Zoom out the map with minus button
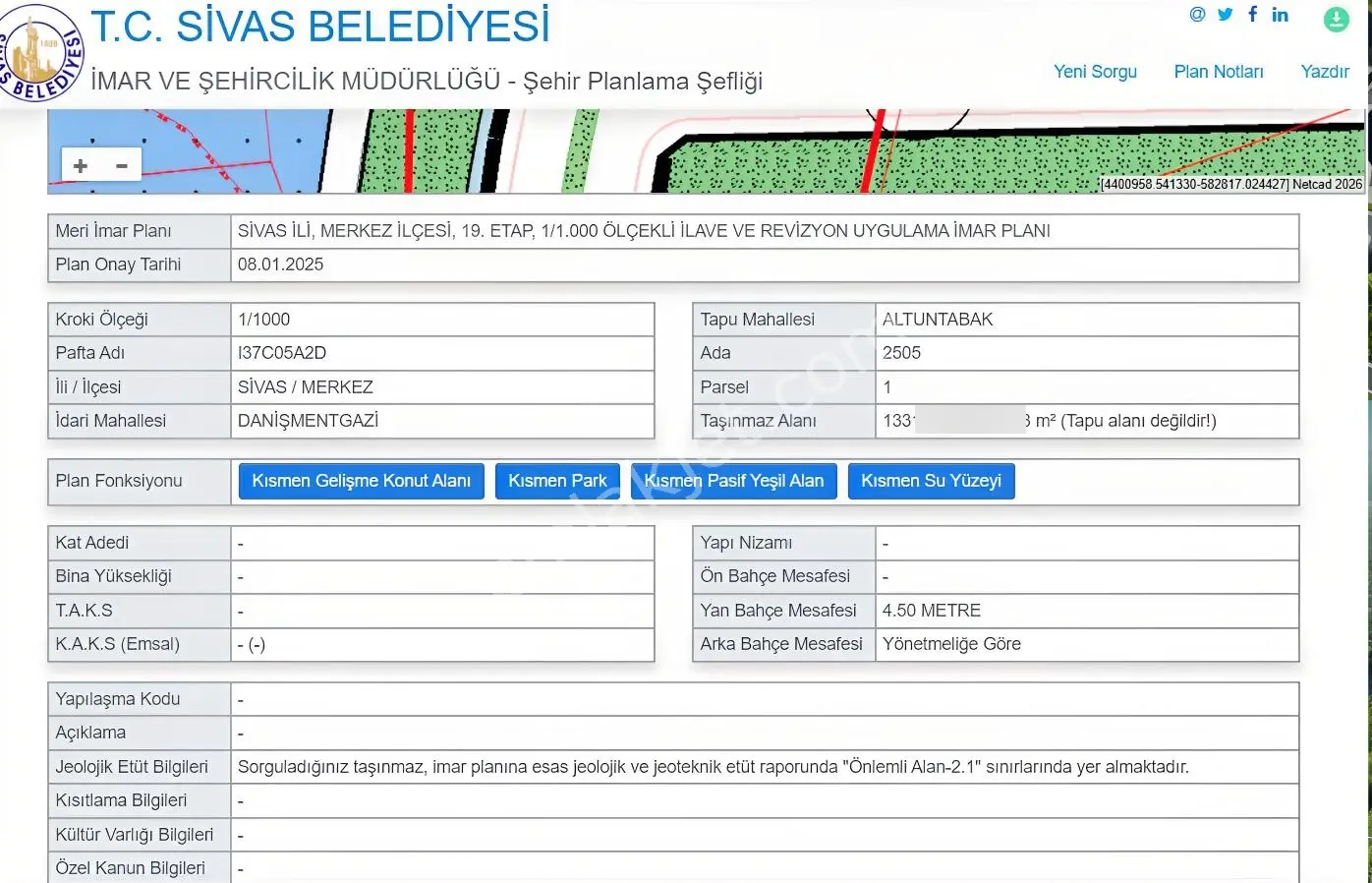The height and width of the screenshot is (883, 1372). [x=122, y=166]
